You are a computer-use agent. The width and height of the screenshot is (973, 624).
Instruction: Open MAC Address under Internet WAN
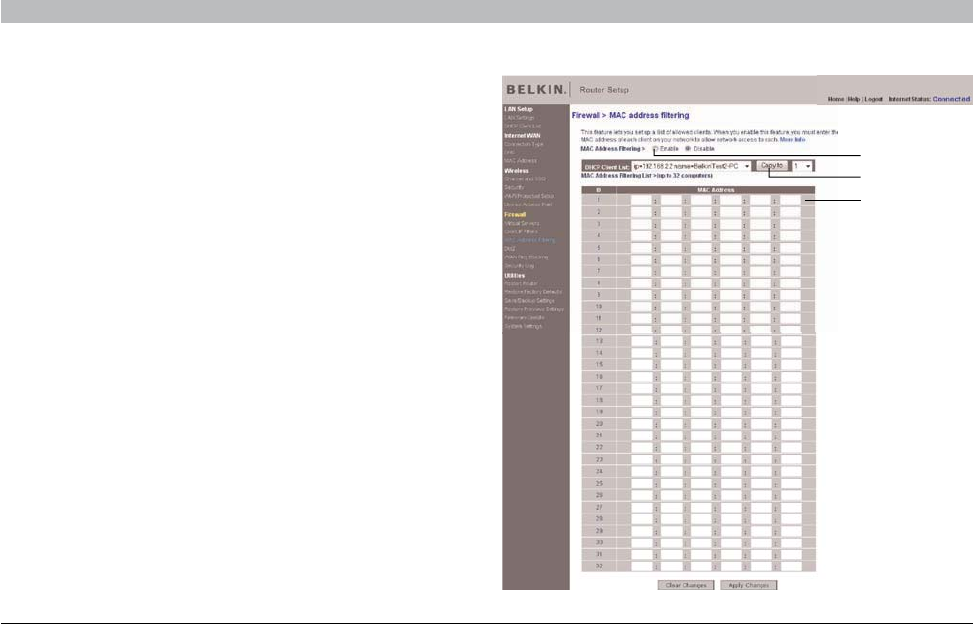520,161
